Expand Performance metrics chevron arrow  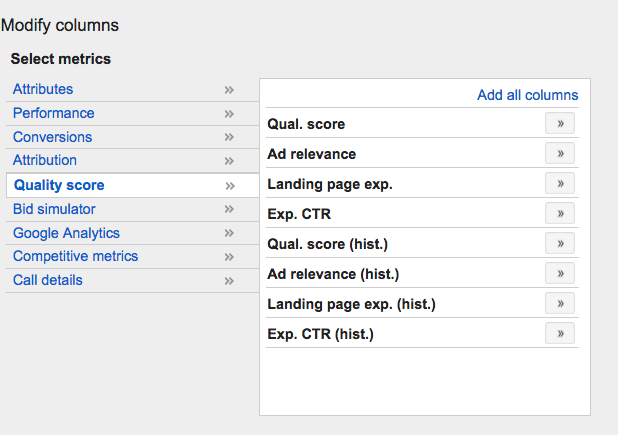[x=229, y=114]
